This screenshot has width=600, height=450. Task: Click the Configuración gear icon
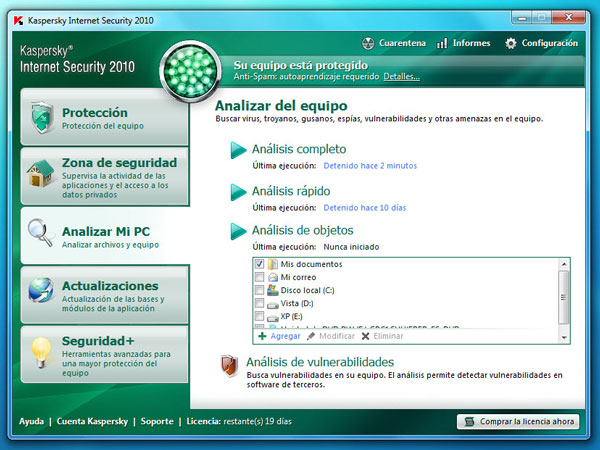coord(510,43)
